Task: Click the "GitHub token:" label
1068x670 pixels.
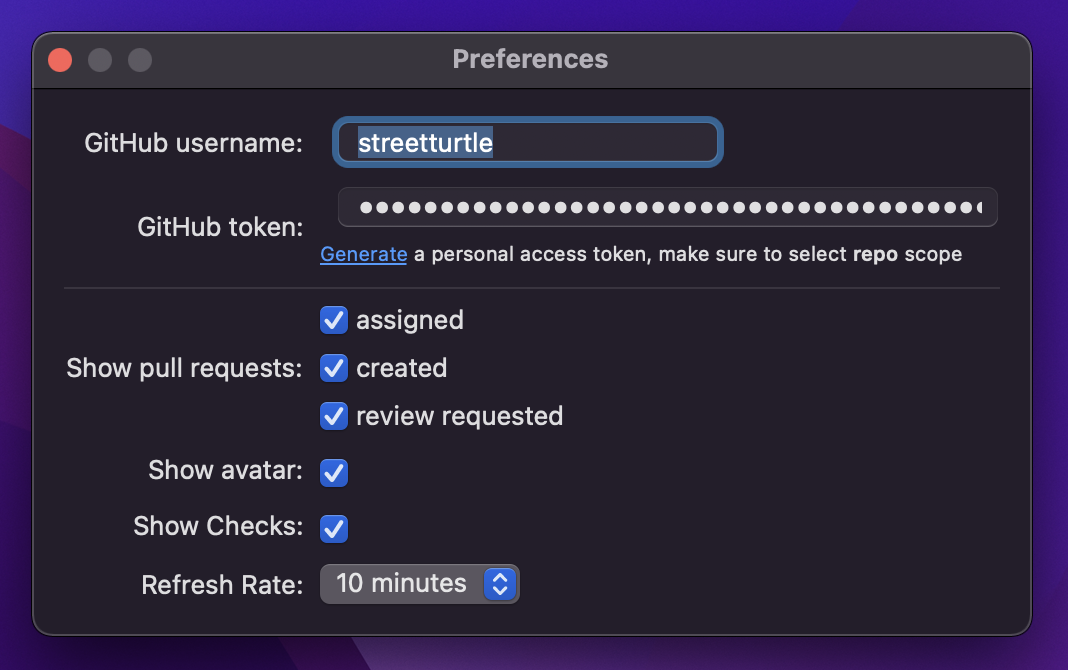Action: [220, 228]
